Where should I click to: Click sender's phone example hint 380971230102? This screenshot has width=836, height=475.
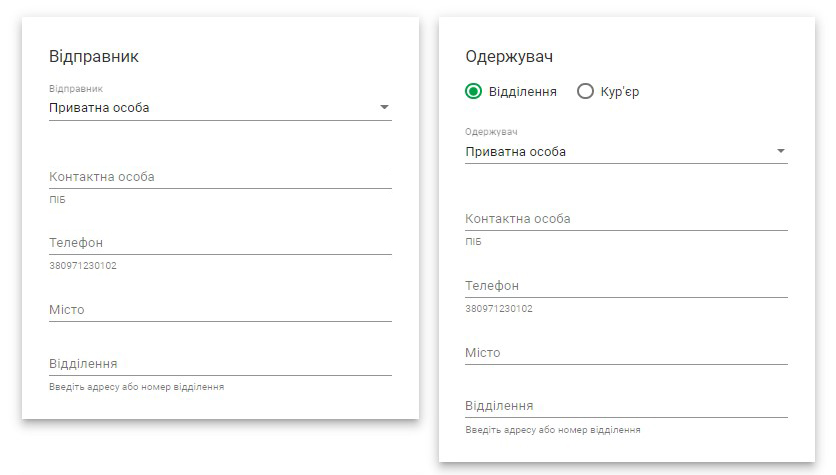click(83, 265)
